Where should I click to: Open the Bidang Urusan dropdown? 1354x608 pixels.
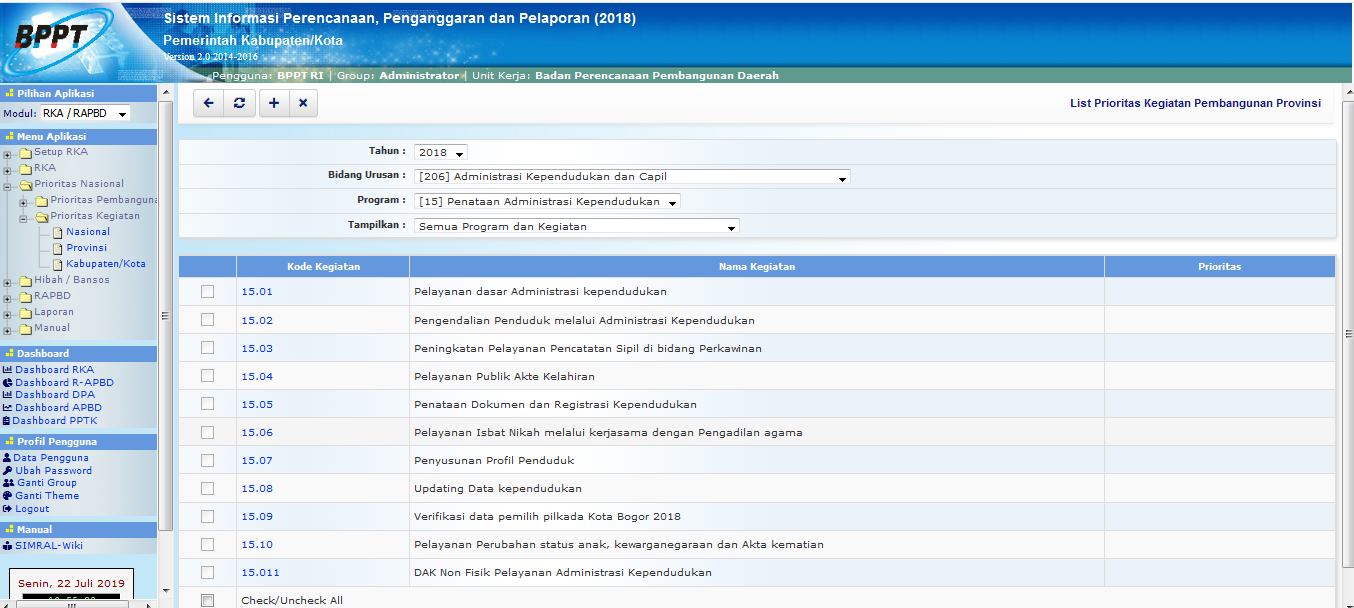click(x=632, y=178)
